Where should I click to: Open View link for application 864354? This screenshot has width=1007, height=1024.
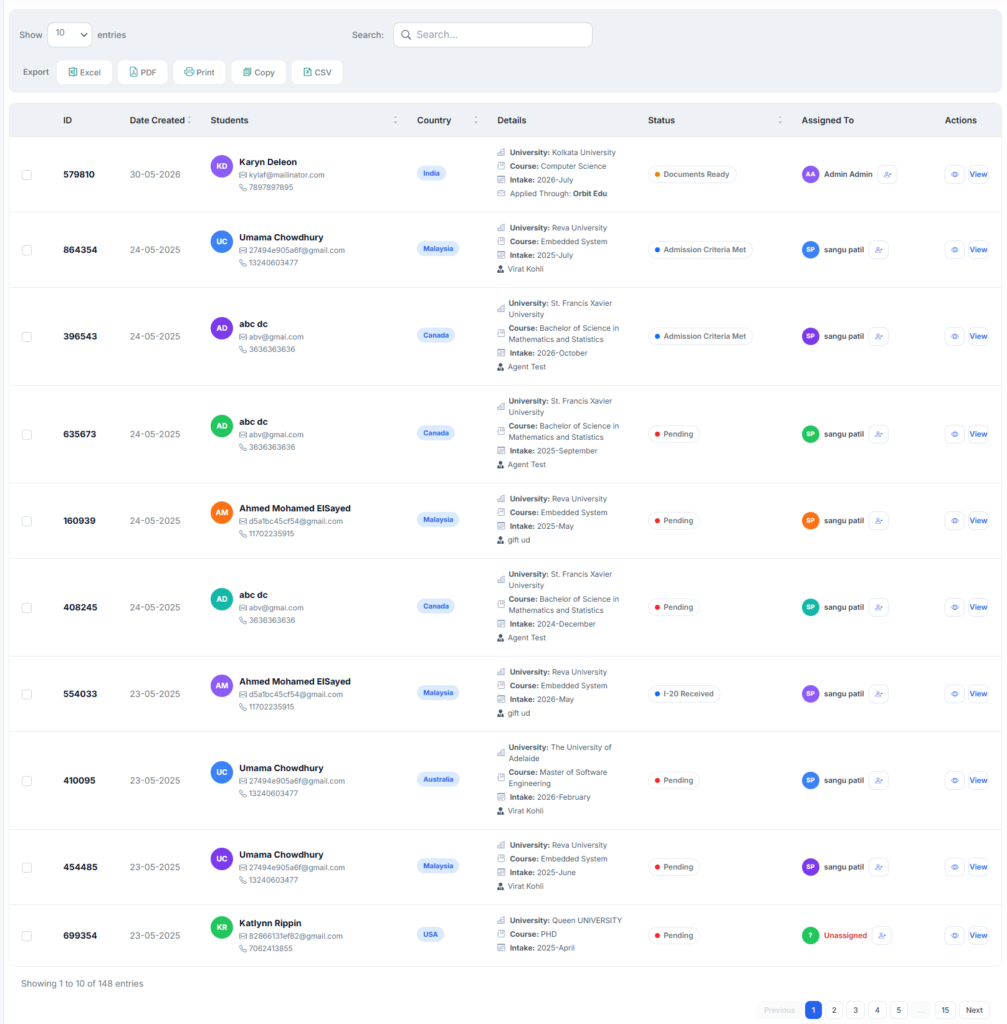pos(978,249)
